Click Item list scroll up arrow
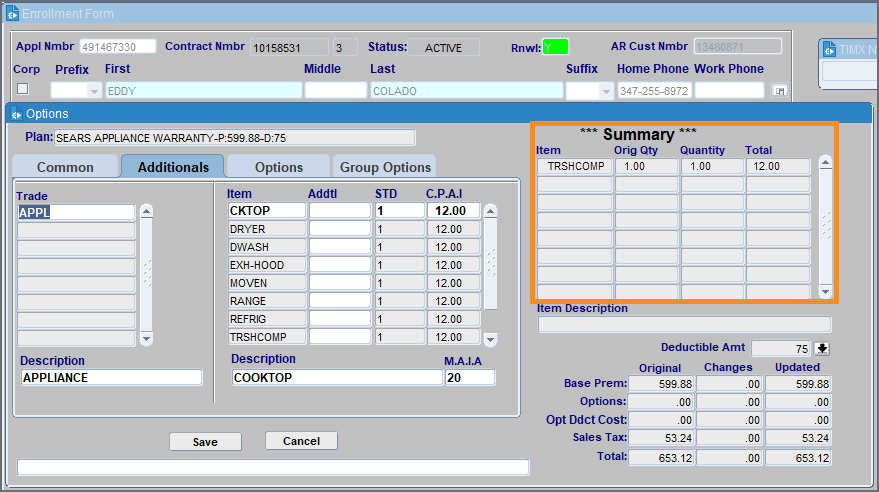The image size is (879, 492). (x=491, y=211)
